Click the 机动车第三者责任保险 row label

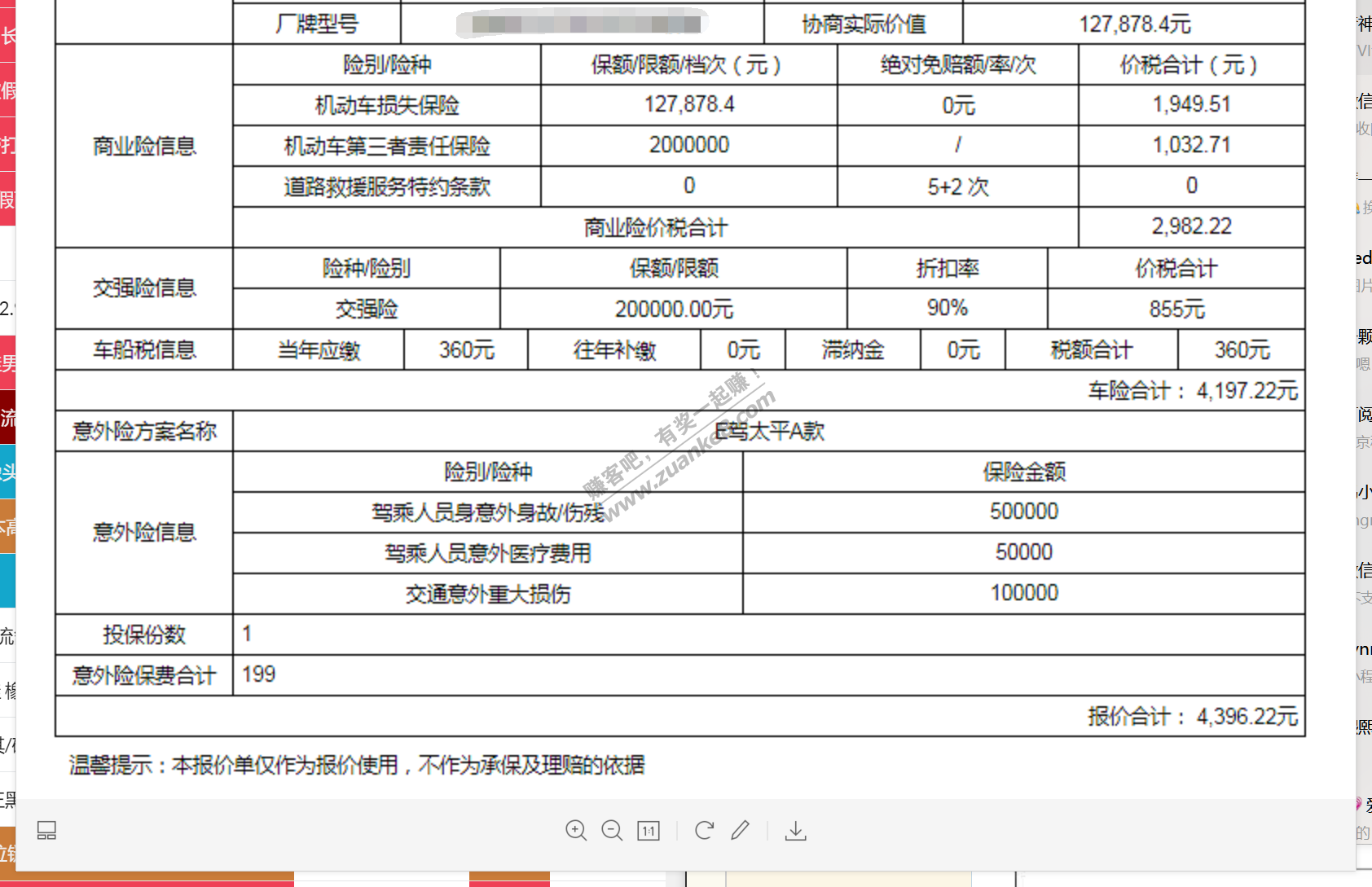point(387,146)
